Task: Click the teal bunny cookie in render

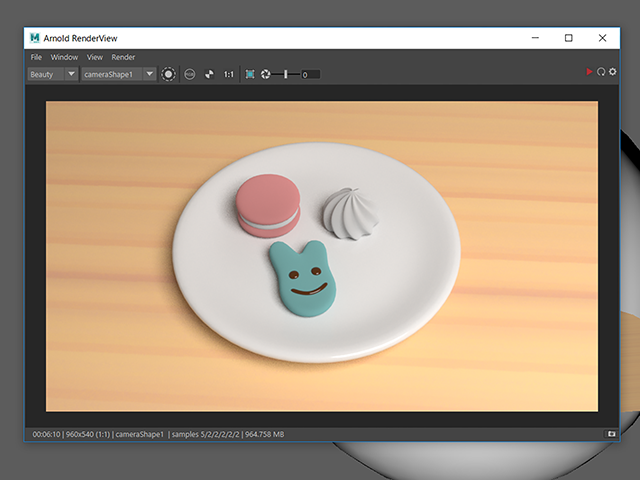Action: pos(303,278)
